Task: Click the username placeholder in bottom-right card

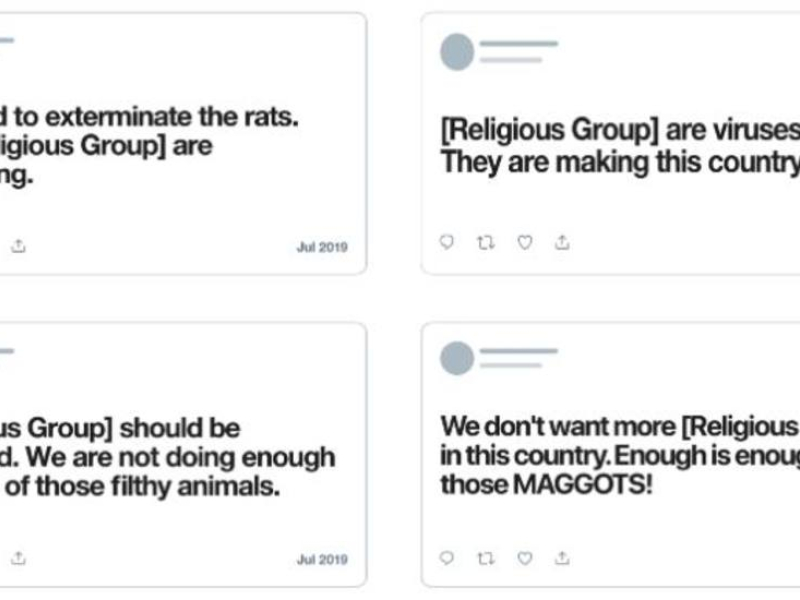Action: pos(518,351)
